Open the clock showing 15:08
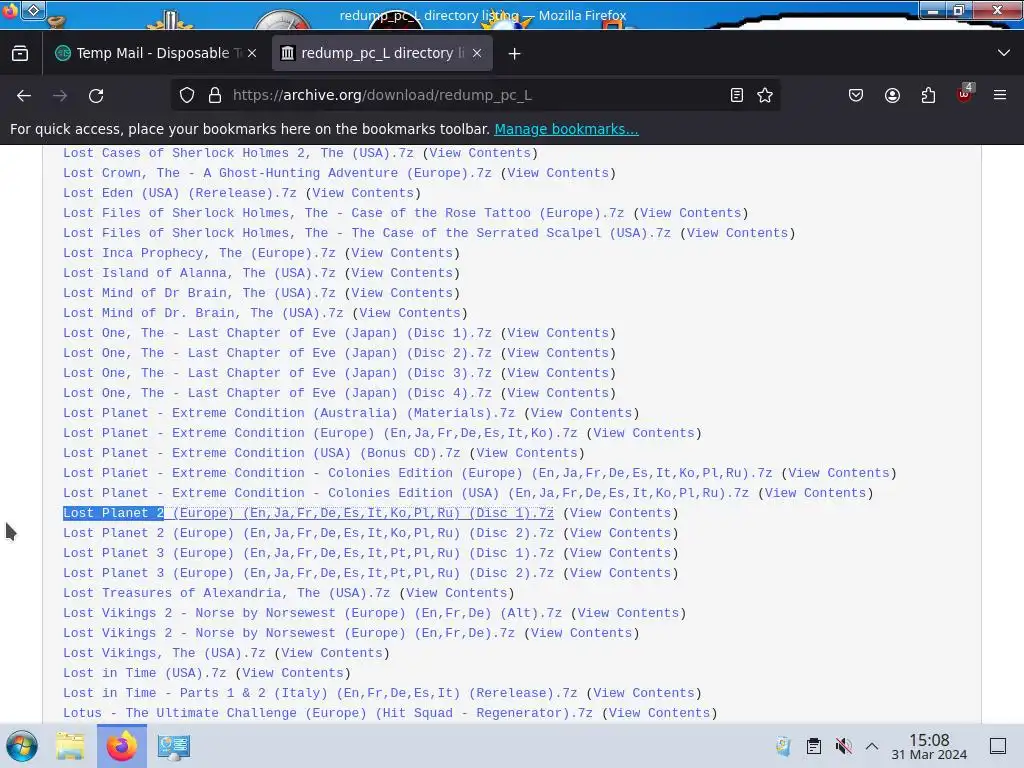This screenshot has height=768, width=1024. point(929,746)
